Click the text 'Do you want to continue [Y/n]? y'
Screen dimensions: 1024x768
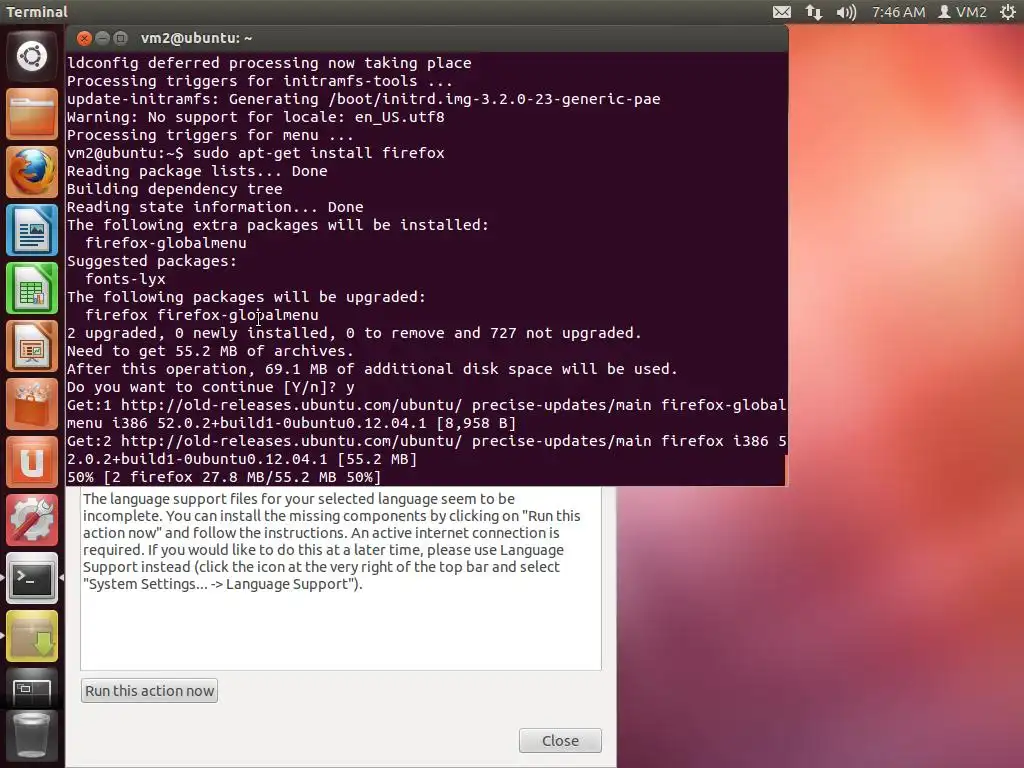[211, 387]
